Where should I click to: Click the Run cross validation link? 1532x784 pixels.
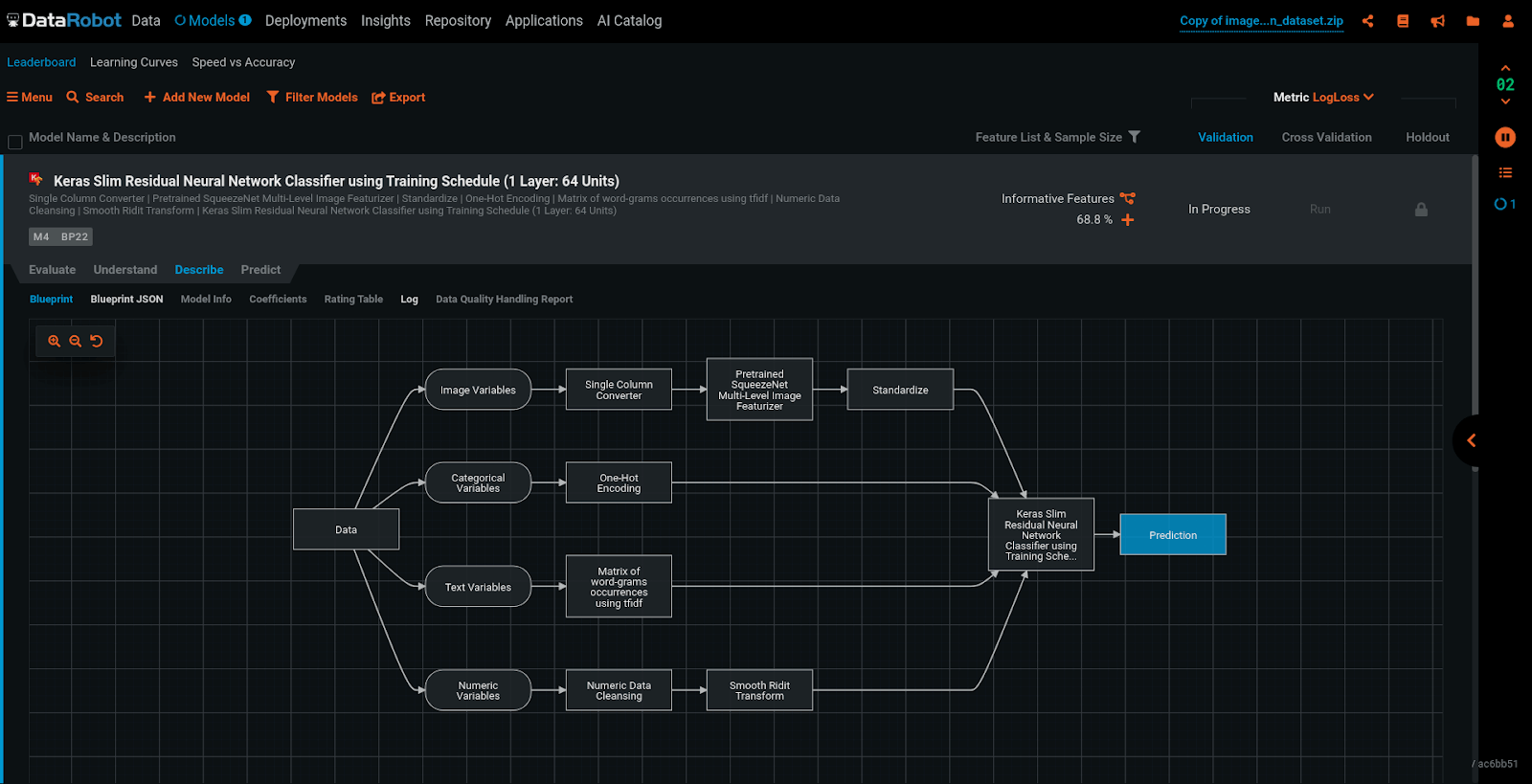[x=1320, y=209]
